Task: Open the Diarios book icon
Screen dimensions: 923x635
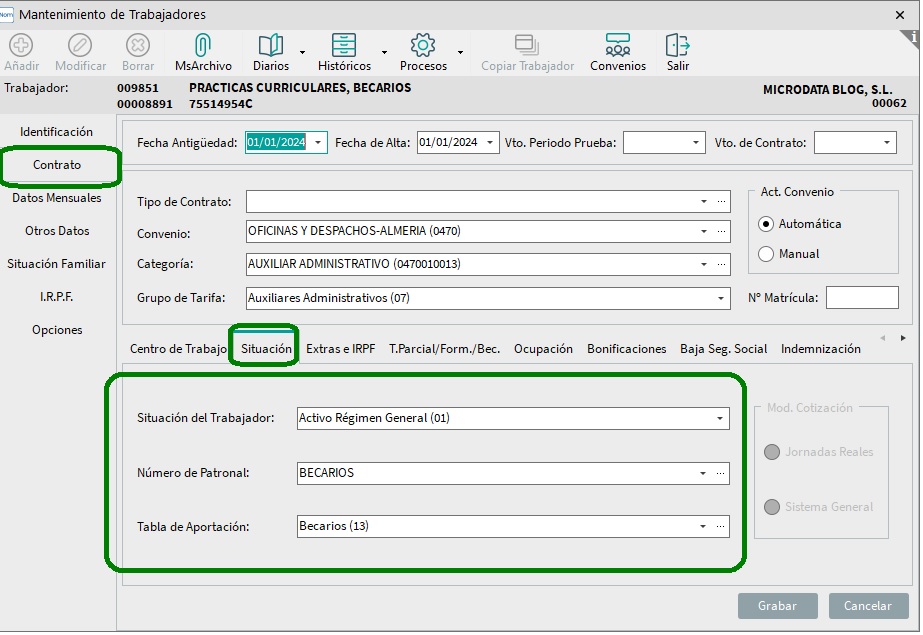Action: coord(271,46)
